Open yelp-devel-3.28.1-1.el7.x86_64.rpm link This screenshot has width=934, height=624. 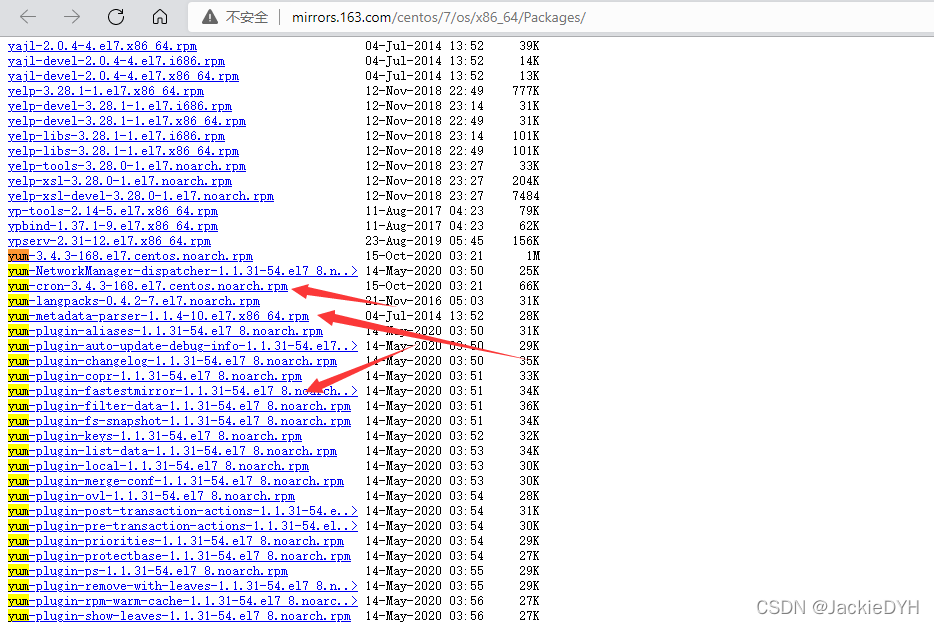coord(127,121)
